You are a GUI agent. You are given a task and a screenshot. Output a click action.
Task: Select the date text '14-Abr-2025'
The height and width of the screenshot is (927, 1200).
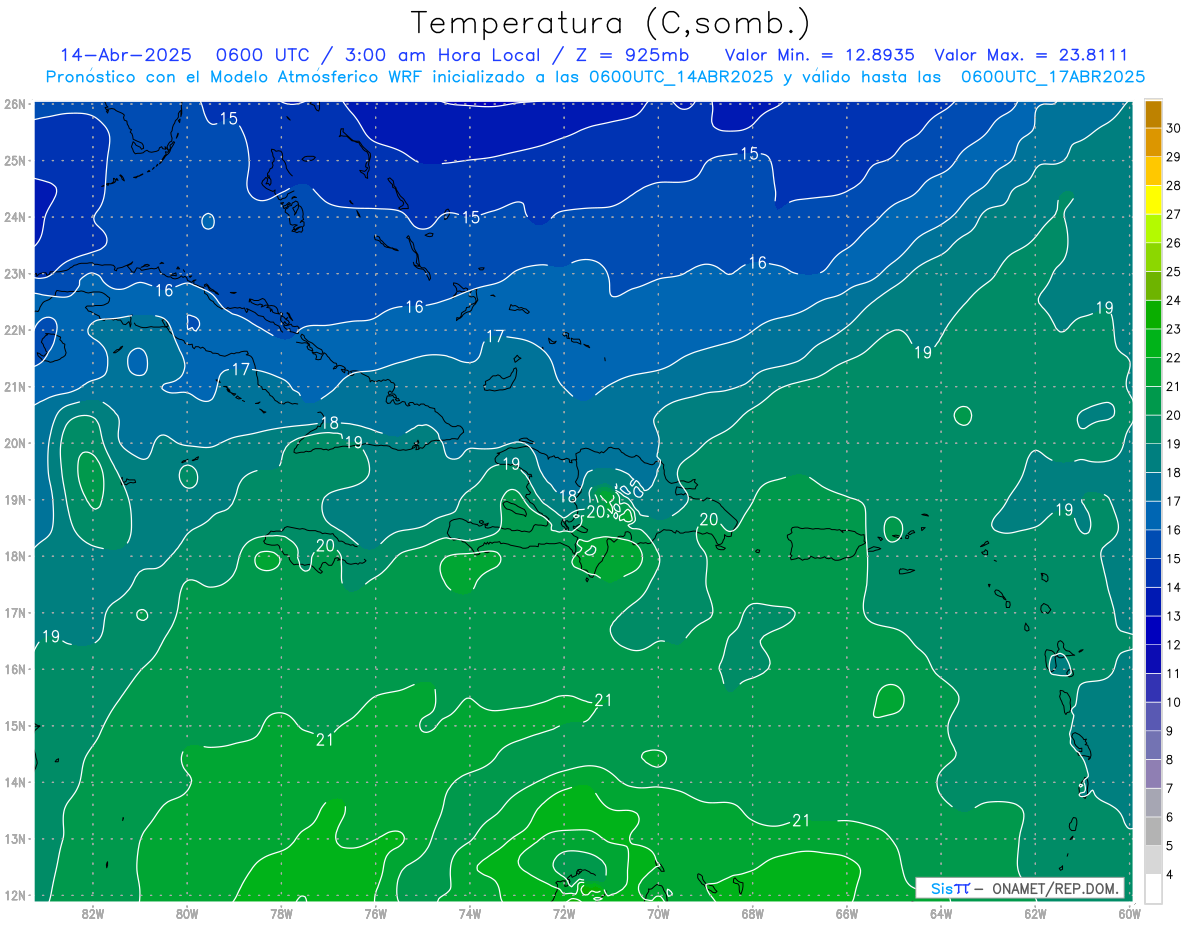pos(125,55)
